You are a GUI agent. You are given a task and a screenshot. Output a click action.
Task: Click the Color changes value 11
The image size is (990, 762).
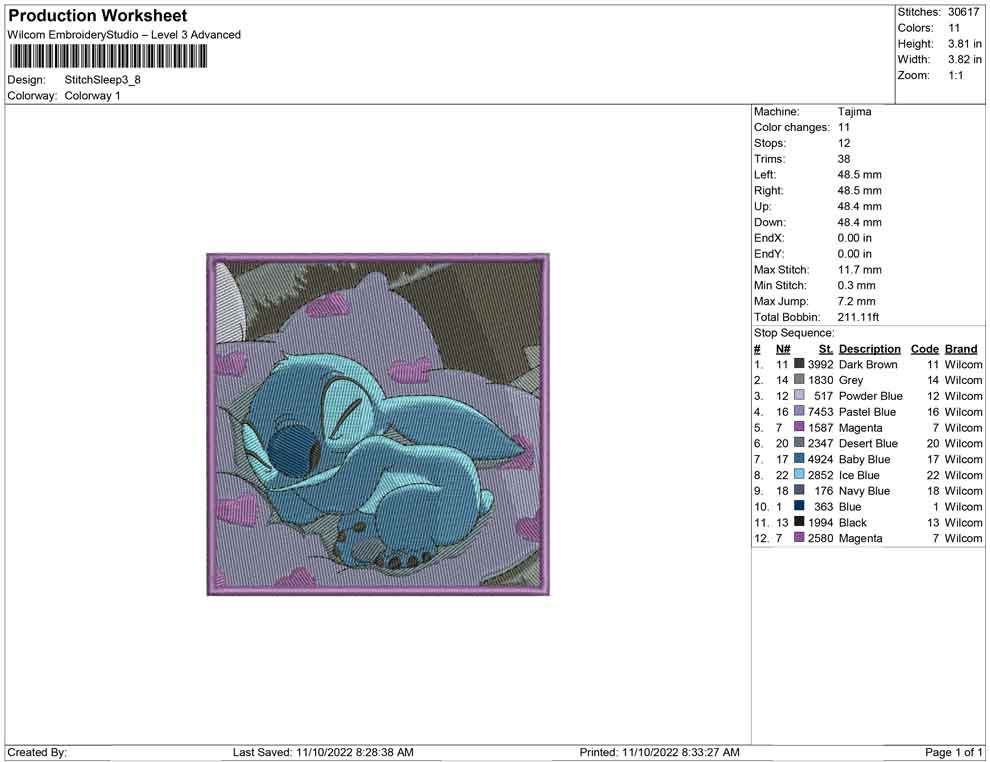[x=844, y=128]
